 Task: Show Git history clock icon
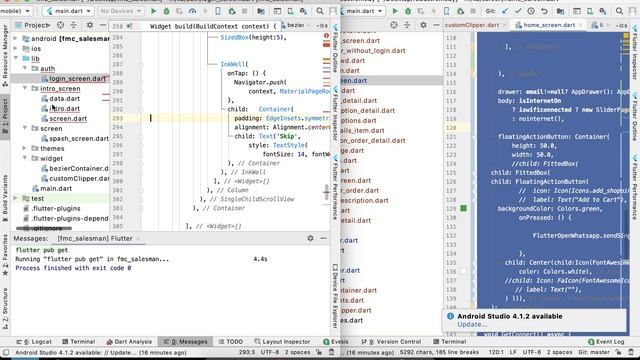point(531,11)
